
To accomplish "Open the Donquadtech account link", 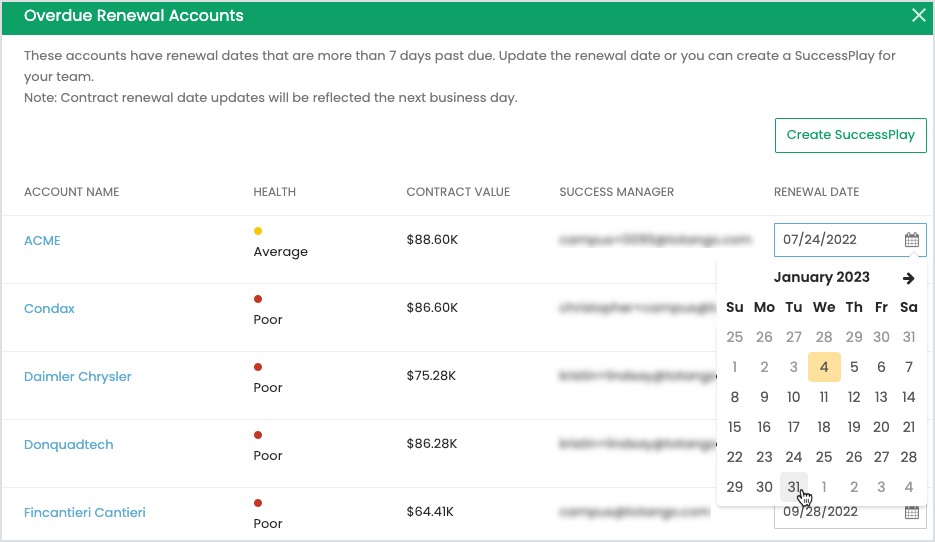I will [68, 445].
